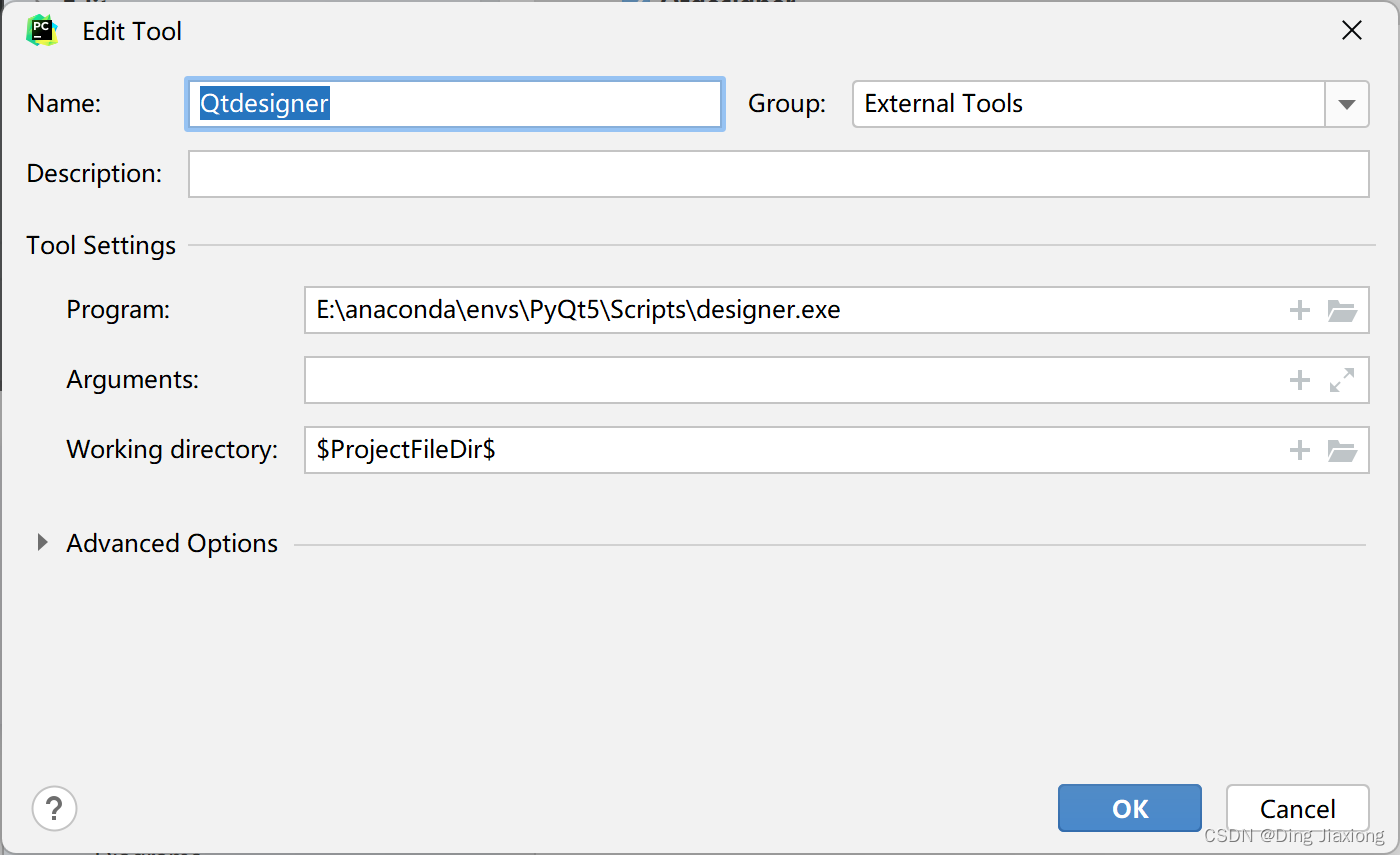Close the Edit Tool dialog

click(1352, 31)
